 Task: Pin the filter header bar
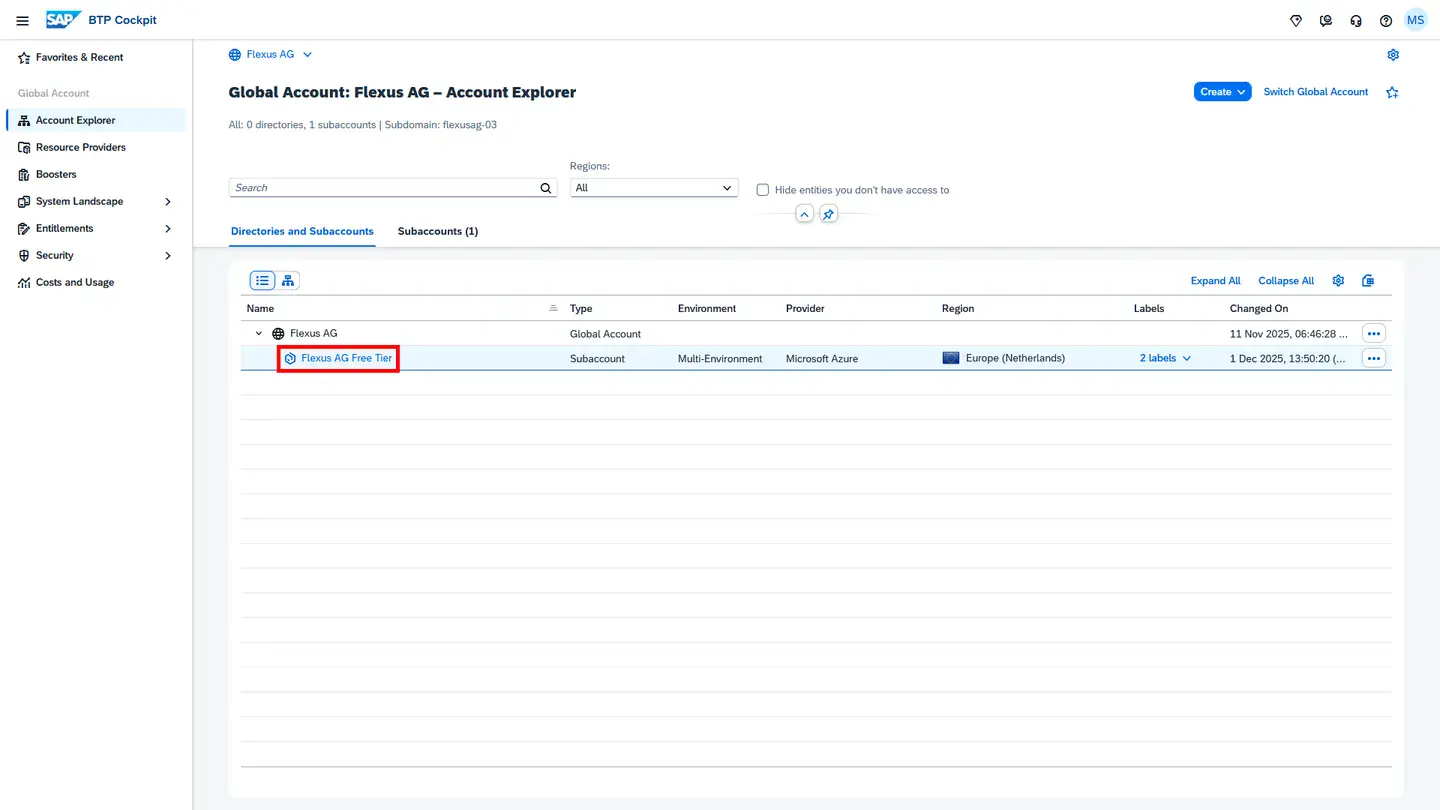coord(828,214)
